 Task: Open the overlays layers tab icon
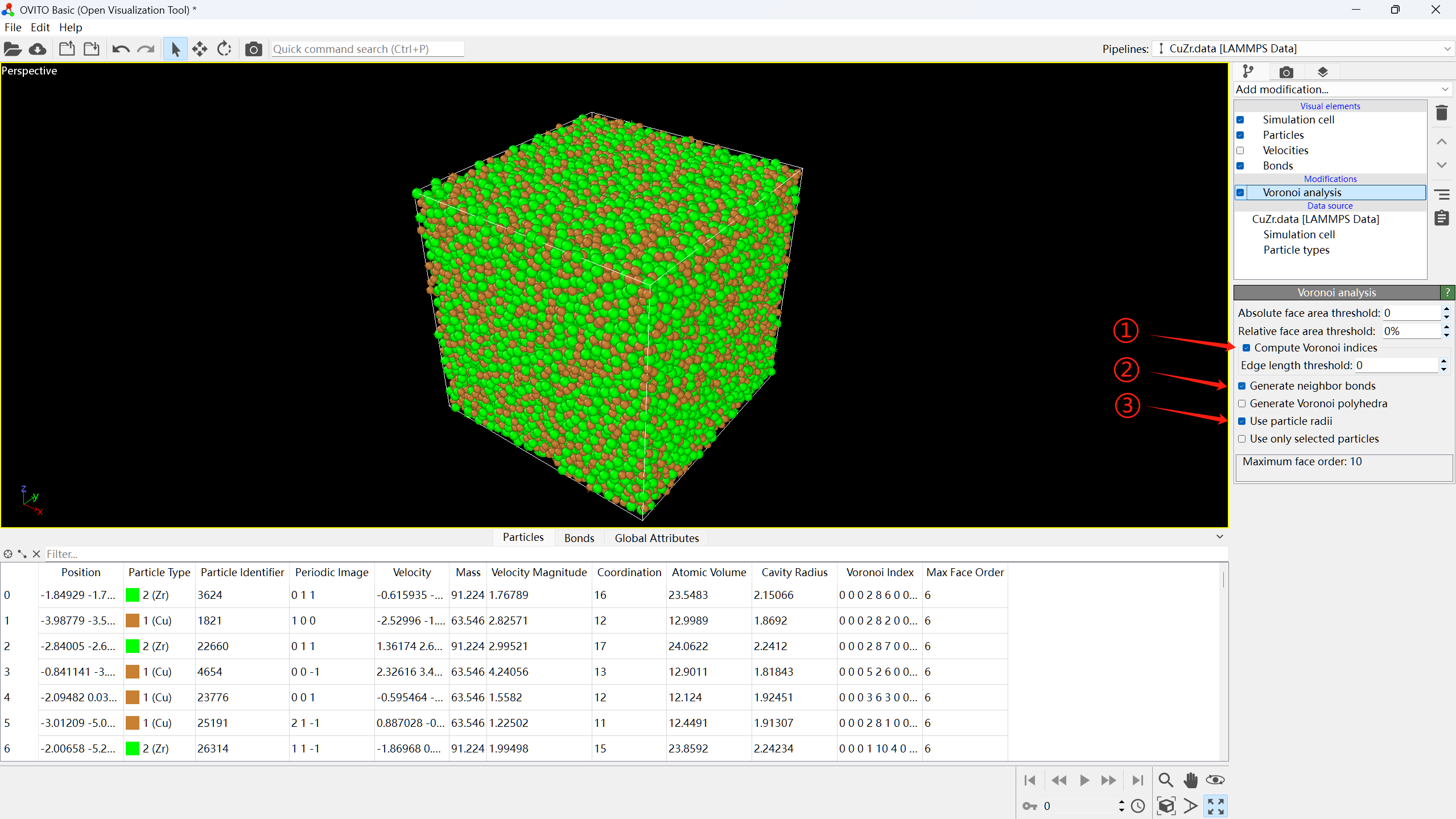click(1322, 72)
